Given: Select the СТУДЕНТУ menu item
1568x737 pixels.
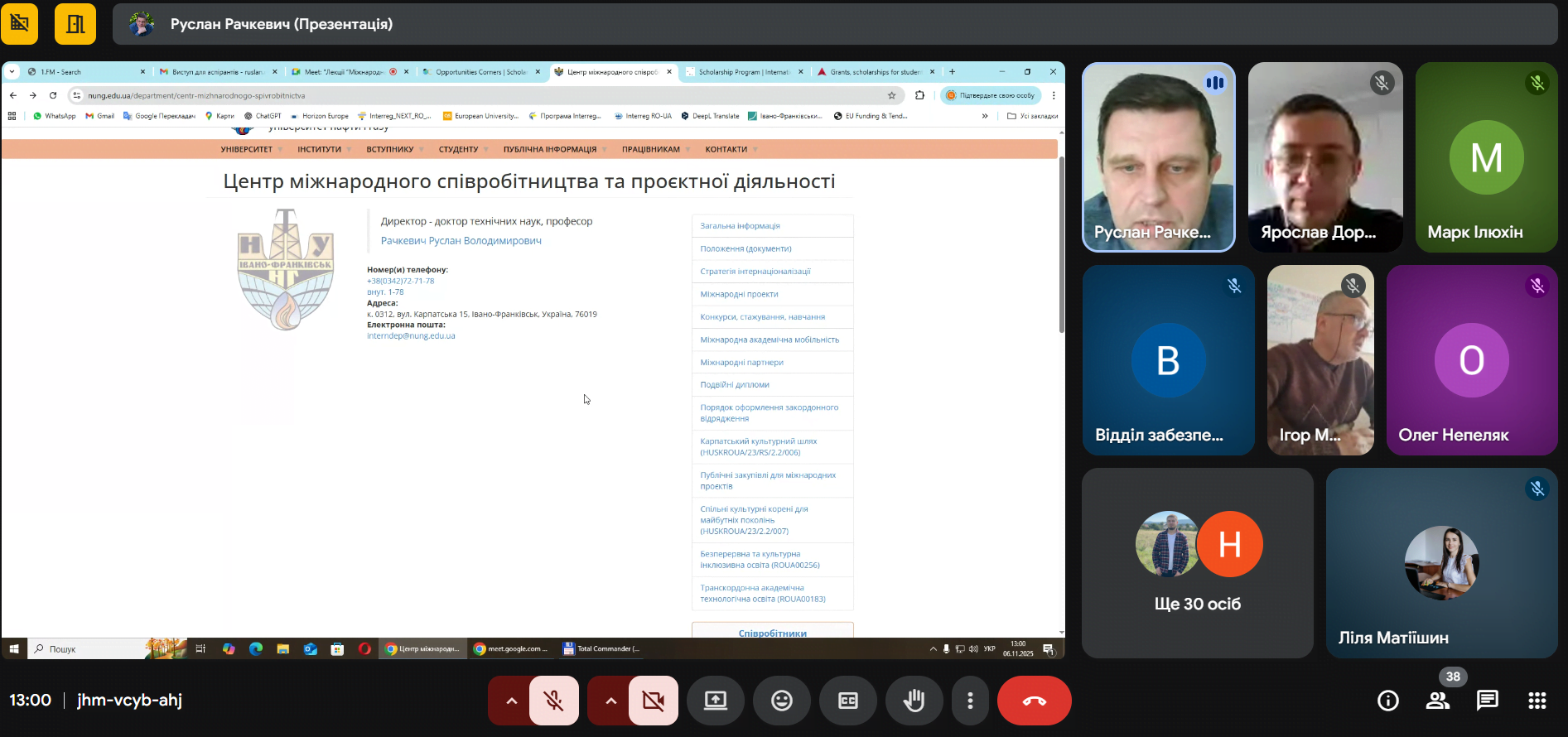Looking at the screenshot, I should coord(458,150).
